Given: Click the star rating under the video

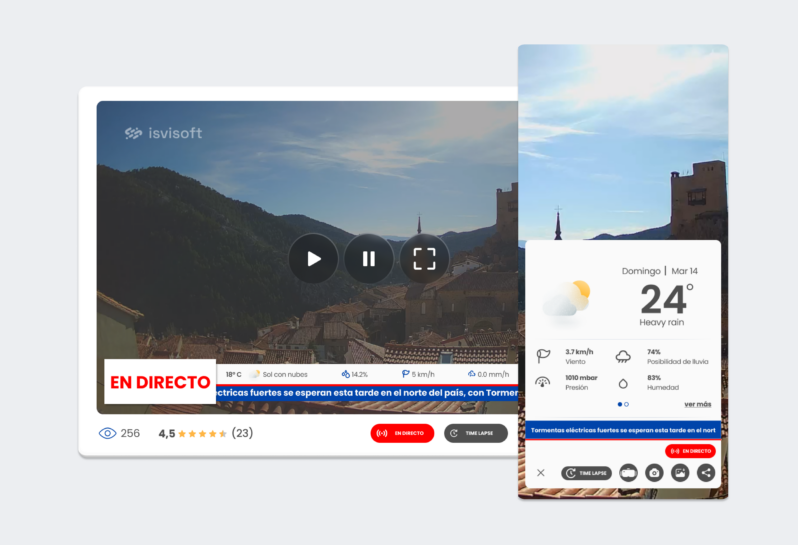Looking at the screenshot, I should click(x=202, y=434).
